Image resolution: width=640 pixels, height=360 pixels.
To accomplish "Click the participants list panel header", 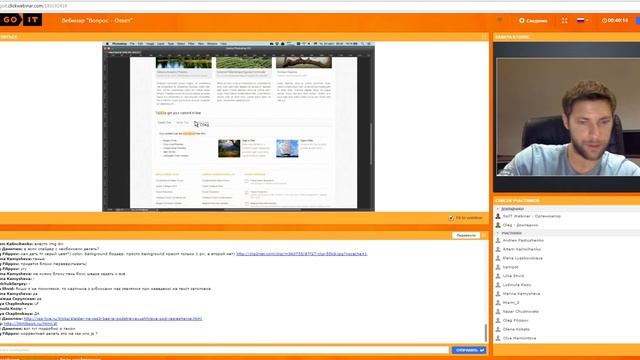I will tap(567, 201).
